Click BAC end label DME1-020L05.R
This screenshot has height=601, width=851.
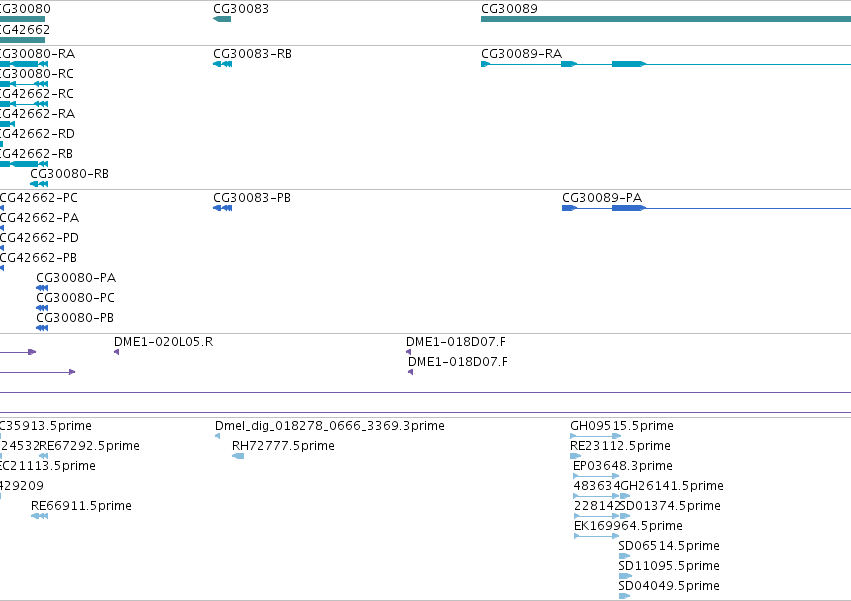(x=163, y=342)
